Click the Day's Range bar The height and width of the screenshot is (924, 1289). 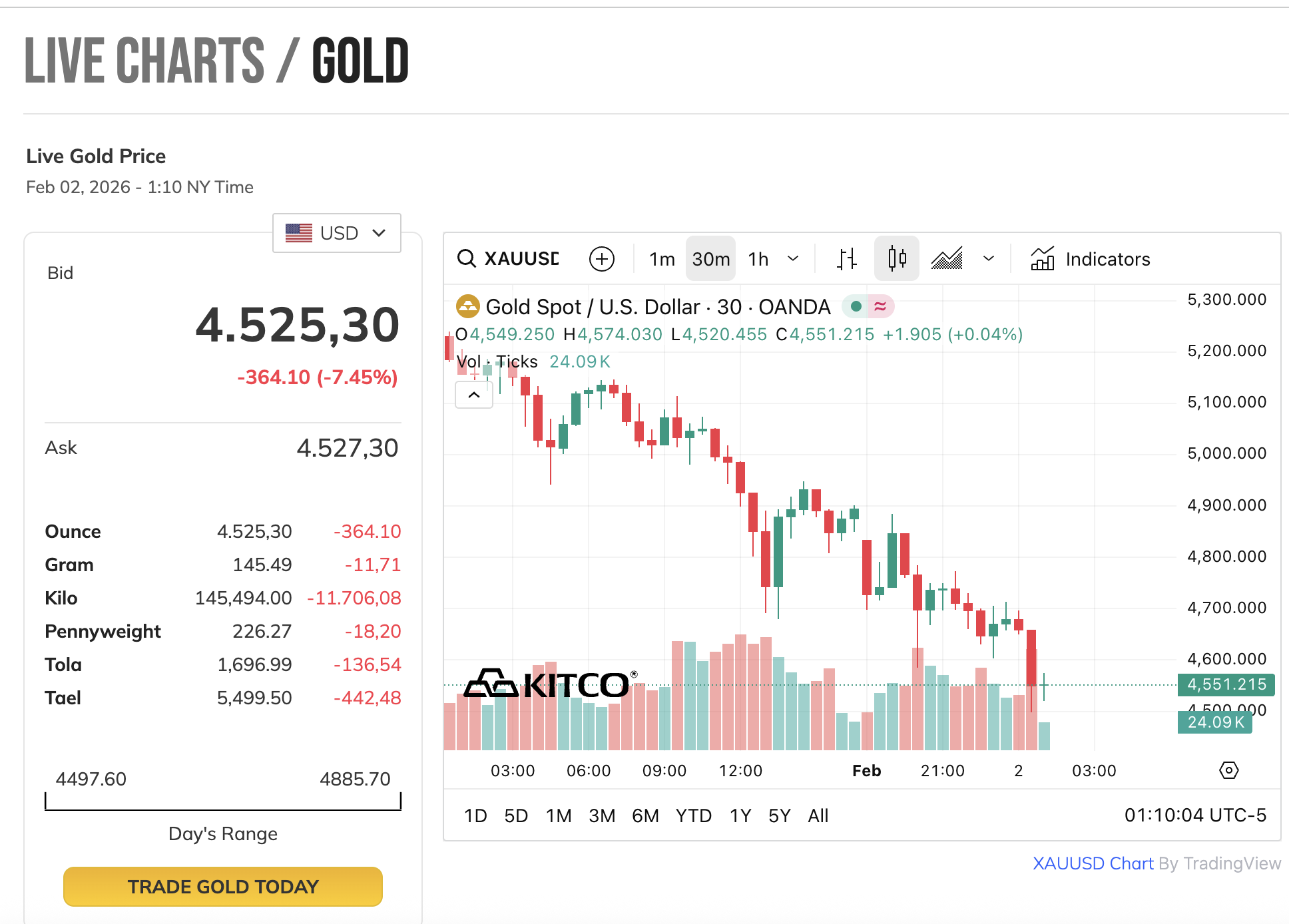[222, 802]
